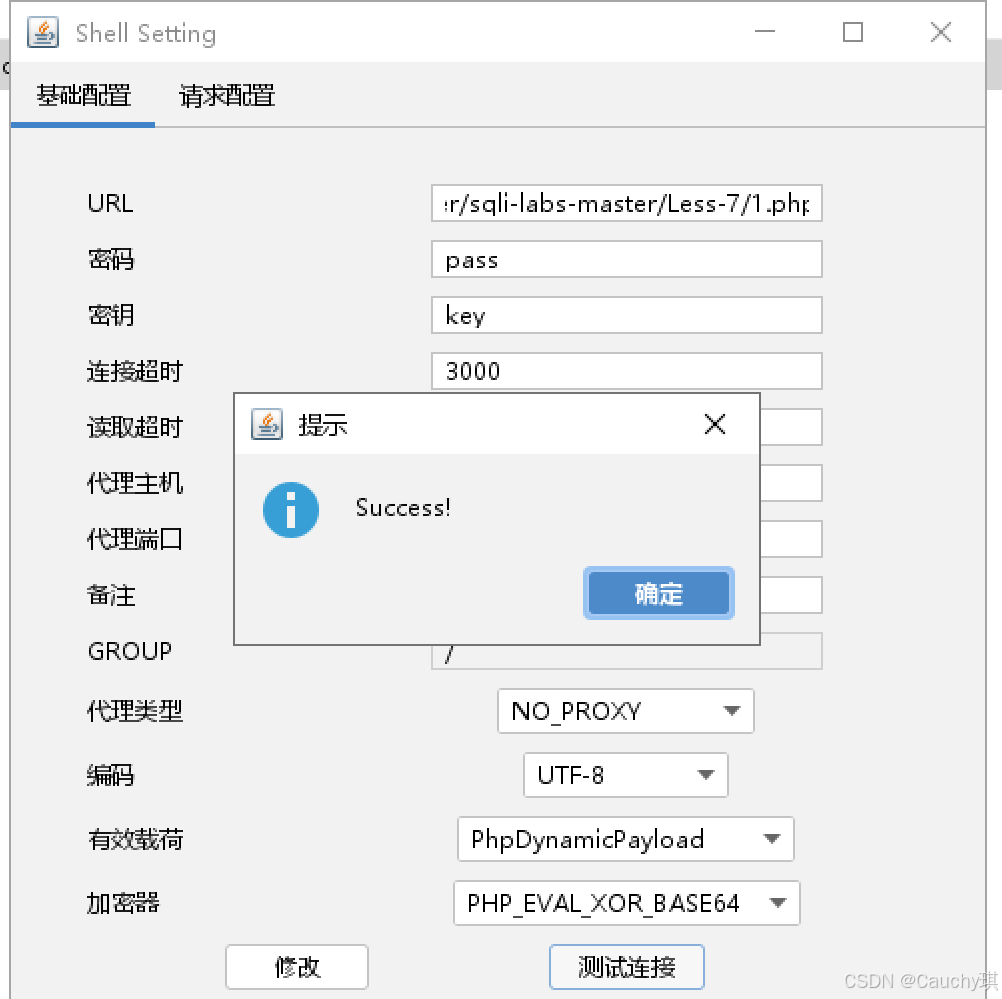This screenshot has height=999, width=1002.
Task: Click the greyed GROUP field showing /
Action: pyautogui.click(x=626, y=650)
